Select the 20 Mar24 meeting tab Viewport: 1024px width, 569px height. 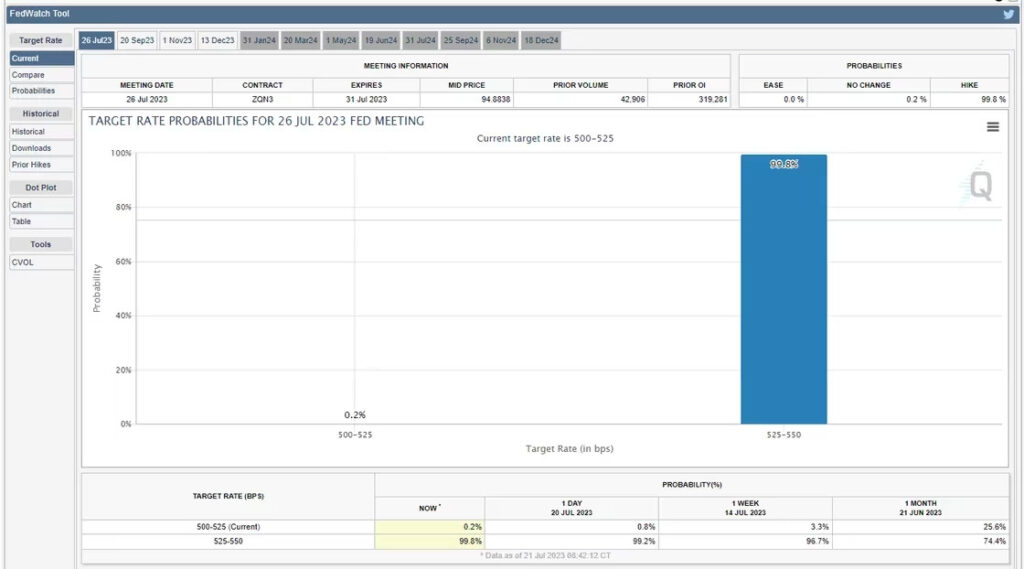300,41
